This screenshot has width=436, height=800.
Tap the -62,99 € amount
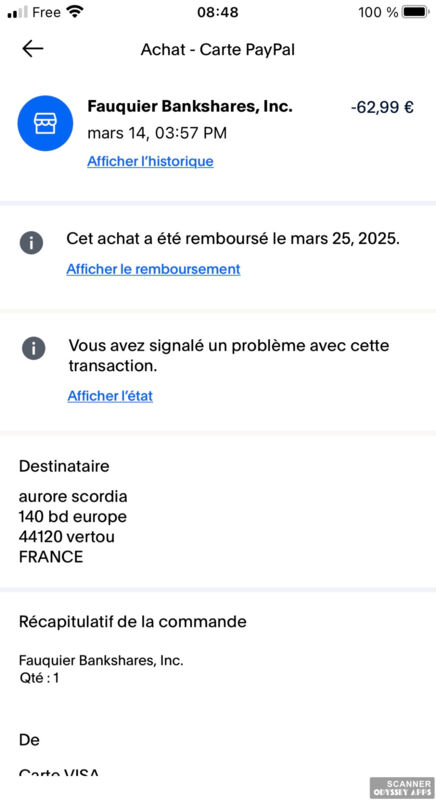pos(382,108)
